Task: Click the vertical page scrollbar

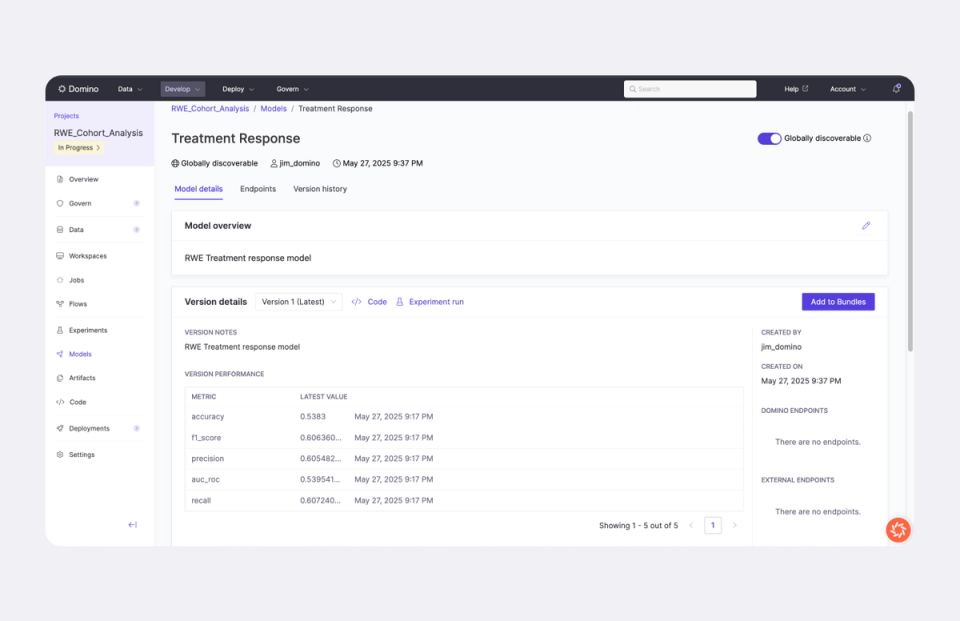Action: [x=910, y=231]
